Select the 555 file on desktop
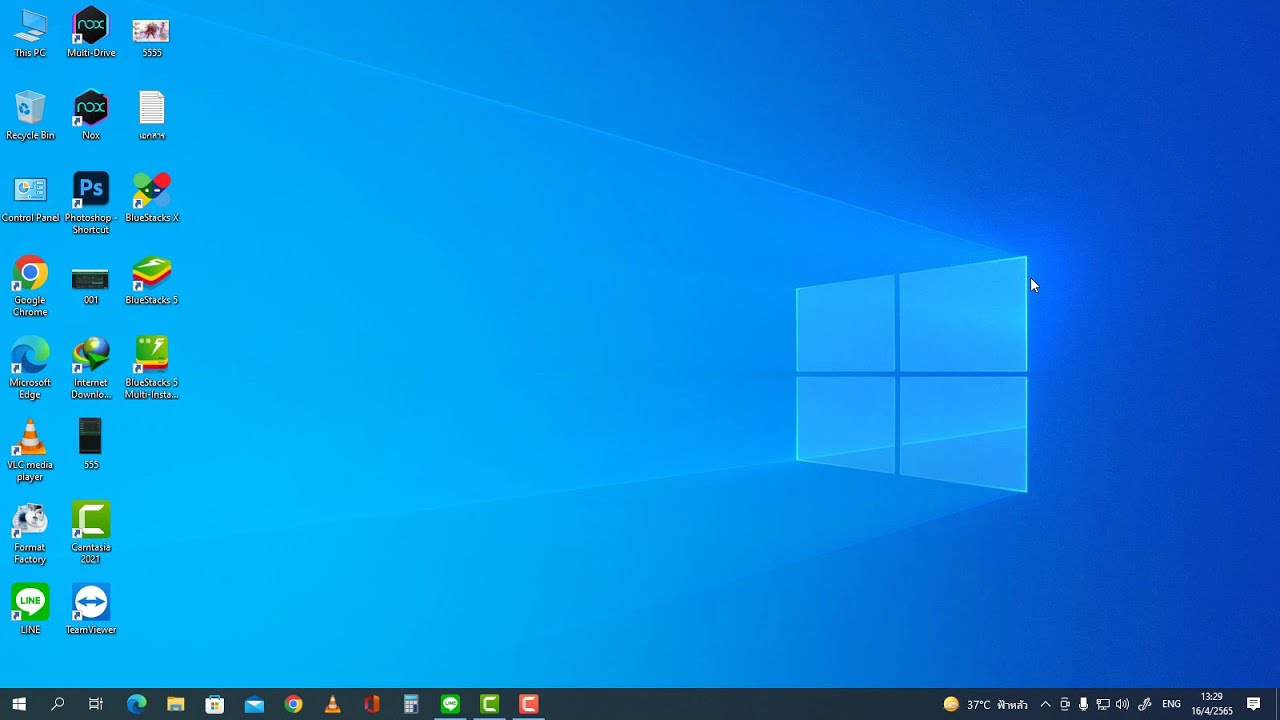The height and width of the screenshot is (720, 1280). pos(91,445)
